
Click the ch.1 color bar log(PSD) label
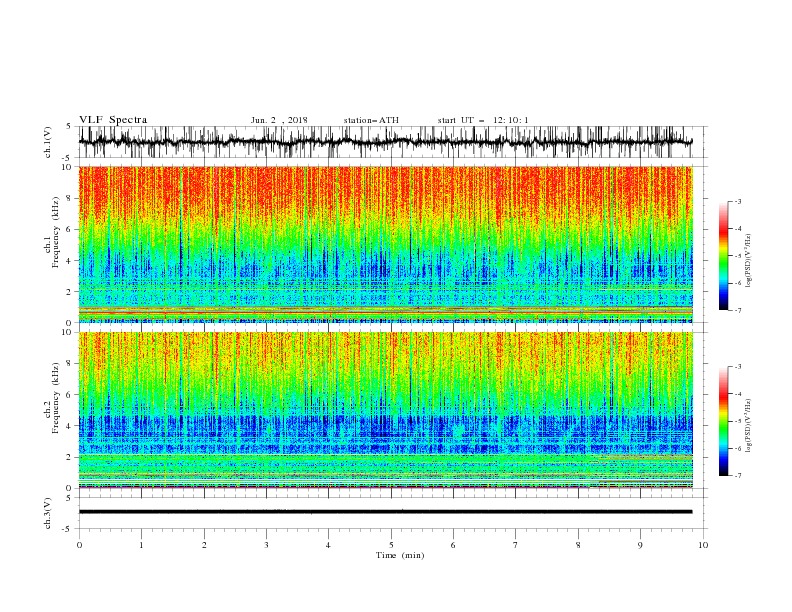749,261
